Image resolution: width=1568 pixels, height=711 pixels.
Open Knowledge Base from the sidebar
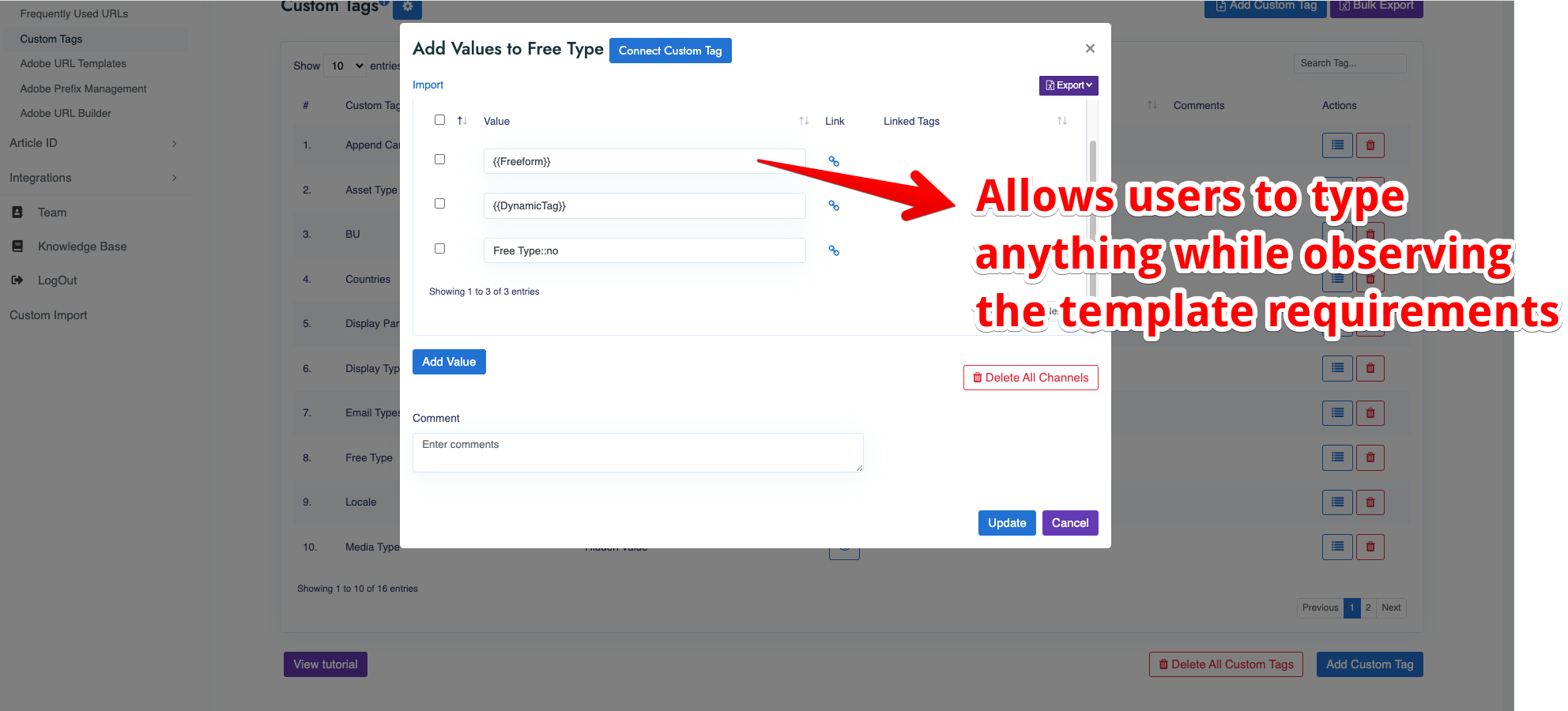pyautogui.click(x=82, y=246)
